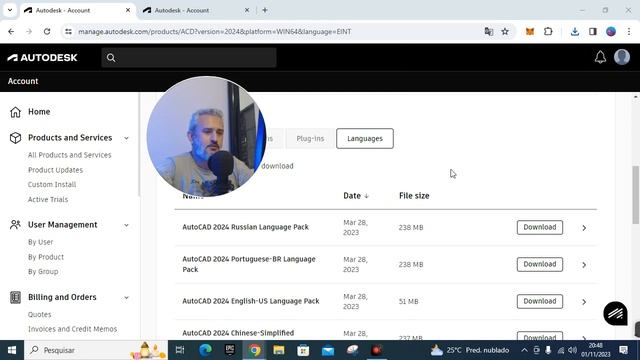Image resolution: width=640 pixels, height=360 pixels.
Task: Go back with the browser back arrow
Action: (11, 31)
